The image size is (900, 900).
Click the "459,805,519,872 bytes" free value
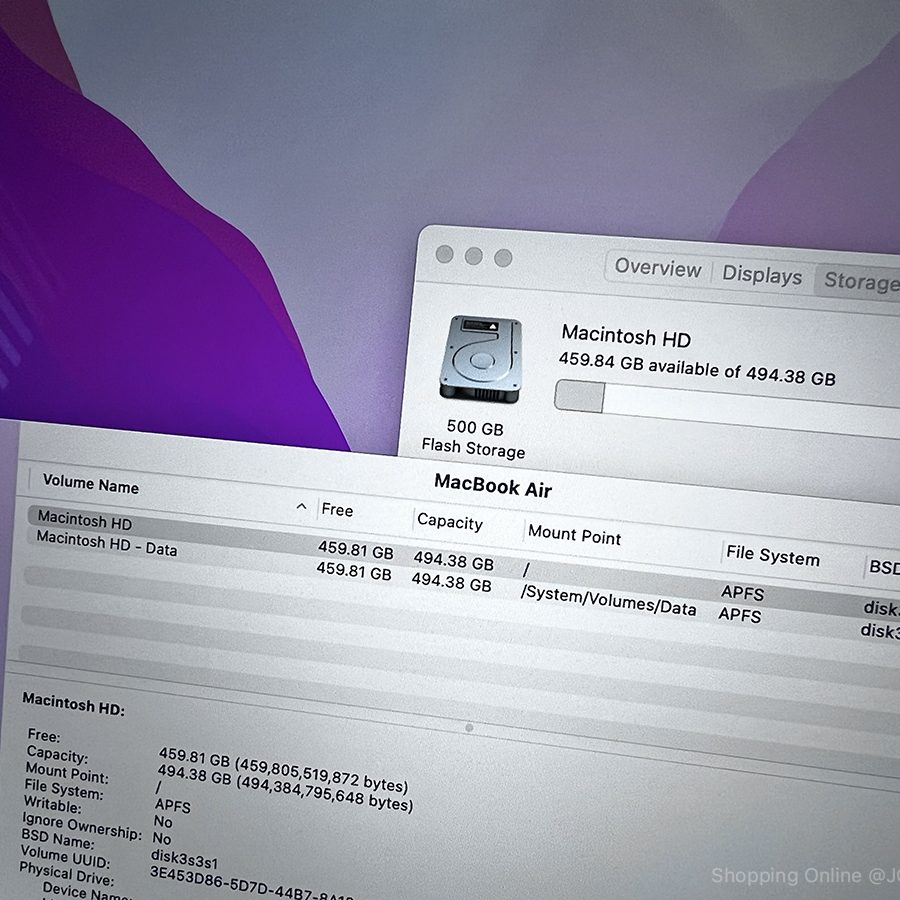point(323,773)
